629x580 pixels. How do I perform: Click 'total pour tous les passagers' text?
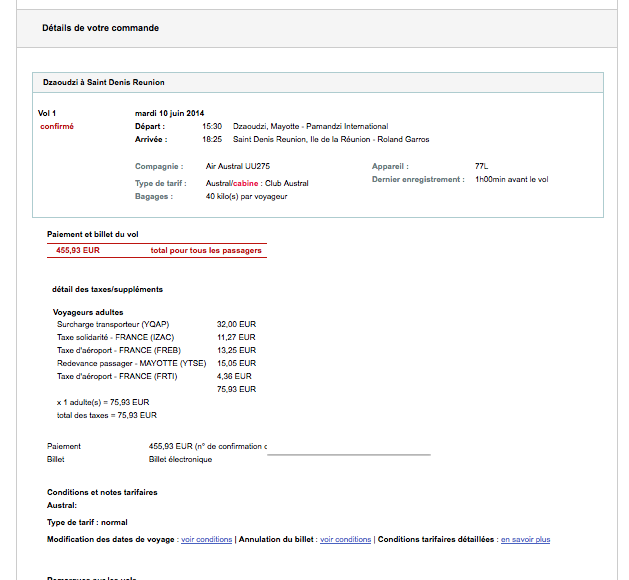click(x=206, y=251)
